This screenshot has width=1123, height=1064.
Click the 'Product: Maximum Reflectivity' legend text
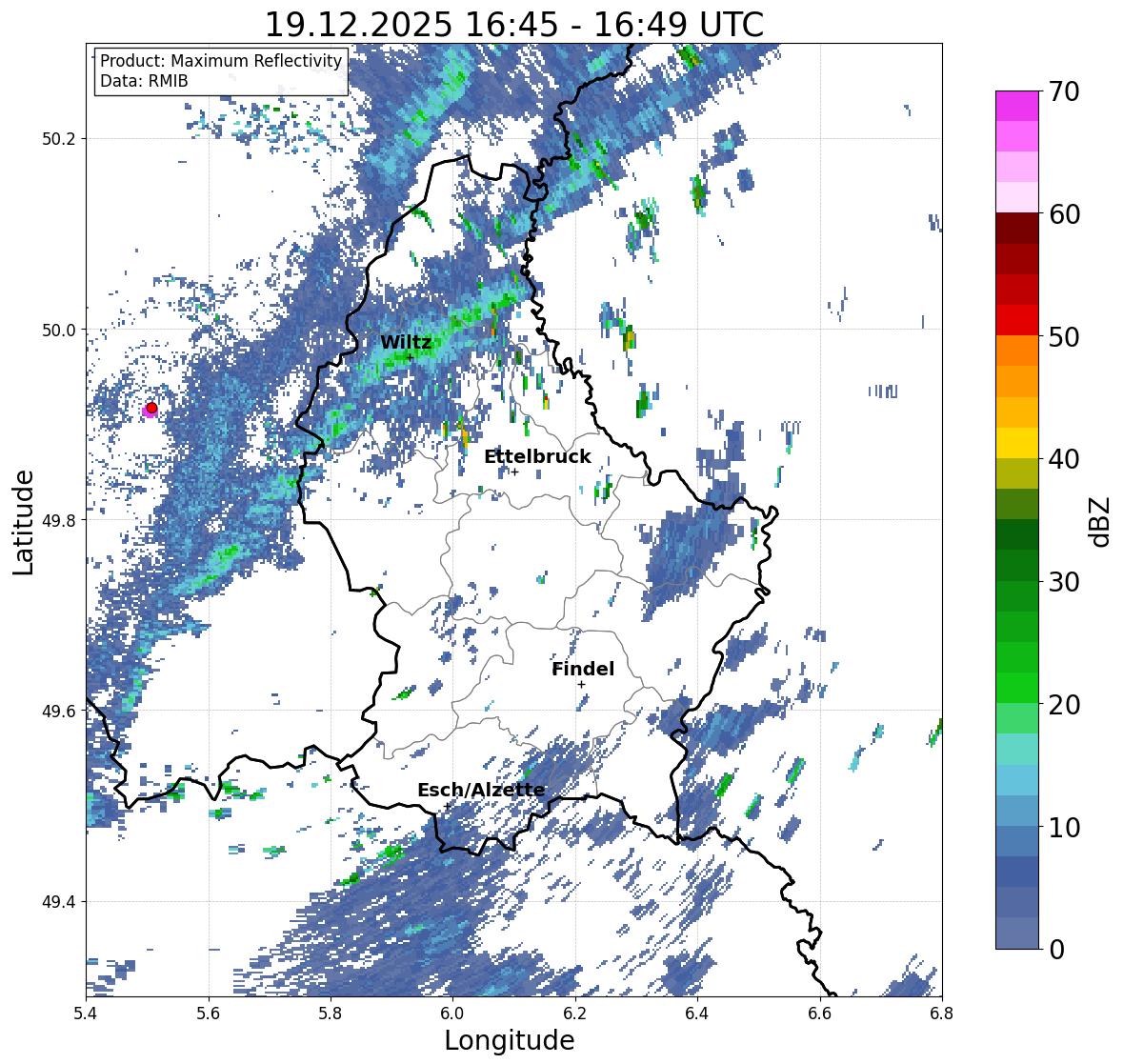[x=221, y=61]
